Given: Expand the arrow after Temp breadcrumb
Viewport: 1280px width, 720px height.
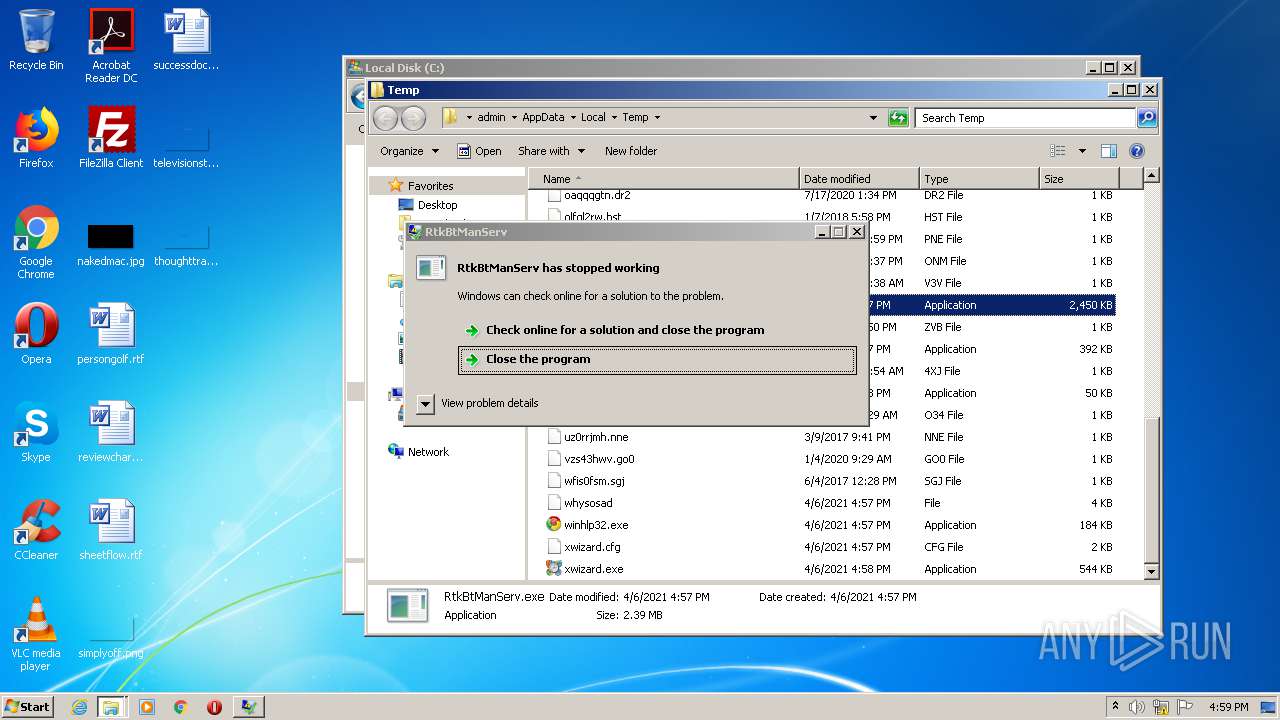Looking at the screenshot, I should click(x=656, y=117).
